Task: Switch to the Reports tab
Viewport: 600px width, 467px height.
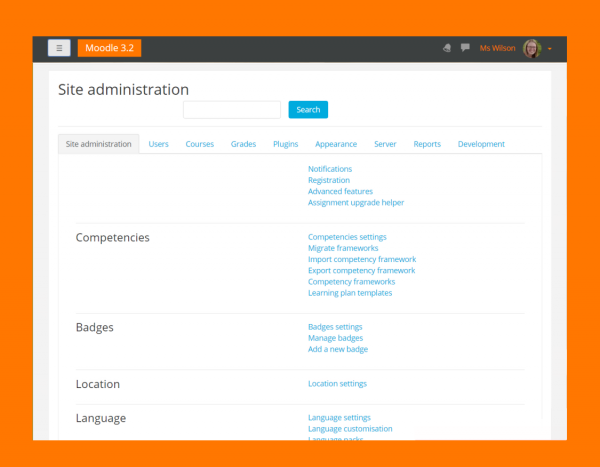Action: [427, 144]
